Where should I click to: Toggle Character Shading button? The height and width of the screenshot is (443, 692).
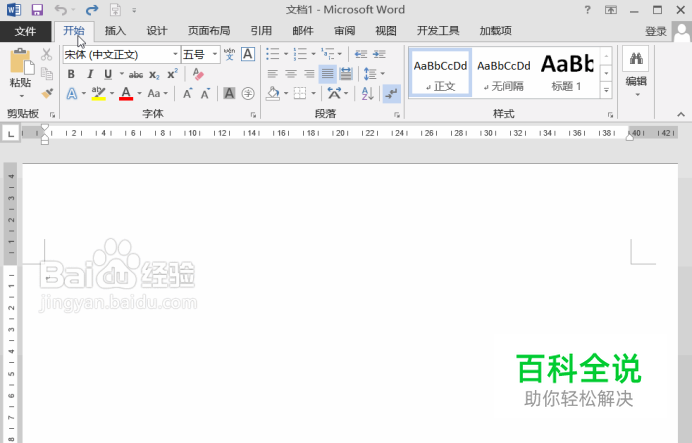[229, 94]
